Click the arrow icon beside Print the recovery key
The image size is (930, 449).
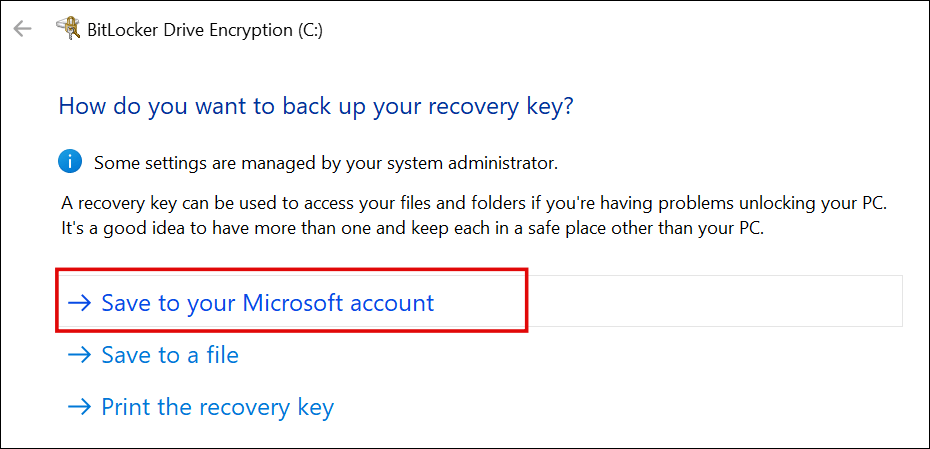point(79,407)
